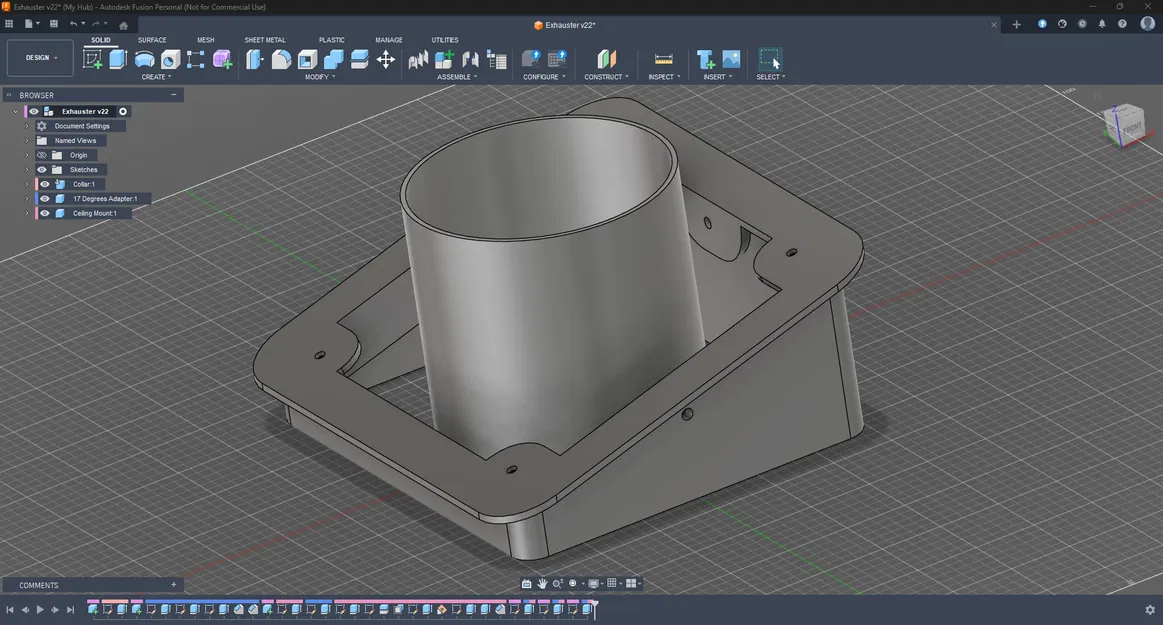Expand the 17 Degrees Adapter:1 node
This screenshot has height=625, width=1163.
coord(27,199)
